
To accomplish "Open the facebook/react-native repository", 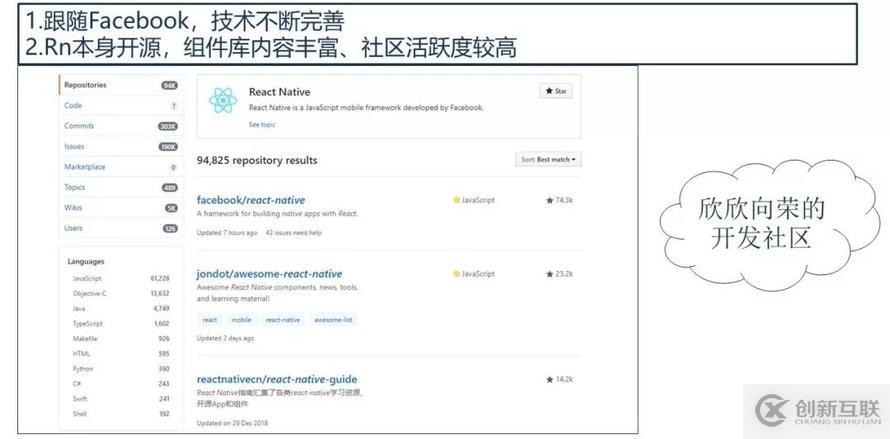I will (251, 200).
